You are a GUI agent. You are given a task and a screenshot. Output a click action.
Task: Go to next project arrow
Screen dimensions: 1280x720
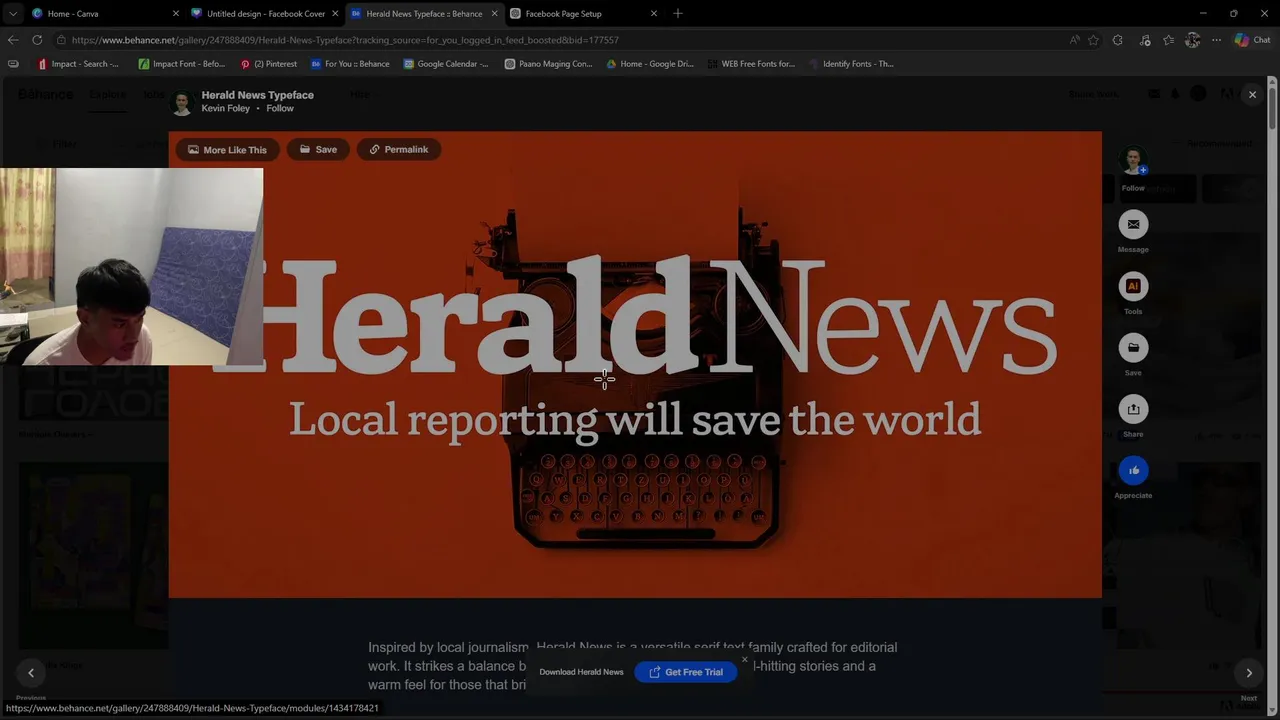[x=1249, y=673]
